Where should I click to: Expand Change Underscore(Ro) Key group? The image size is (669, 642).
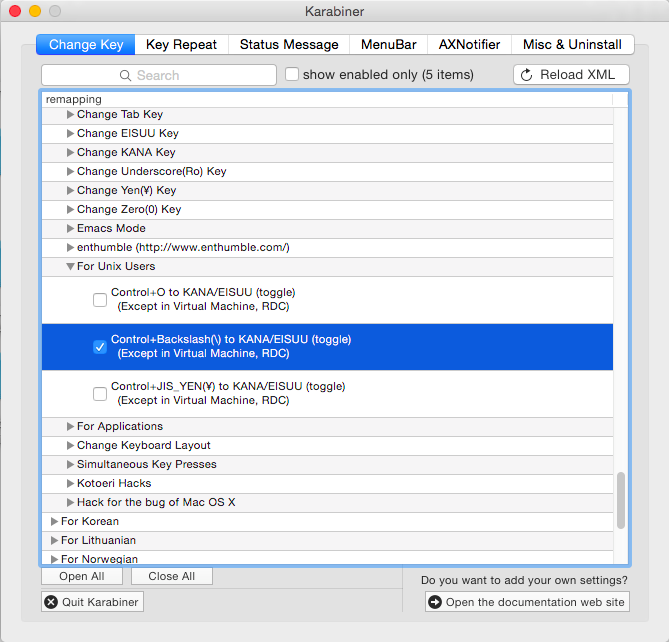pos(70,171)
